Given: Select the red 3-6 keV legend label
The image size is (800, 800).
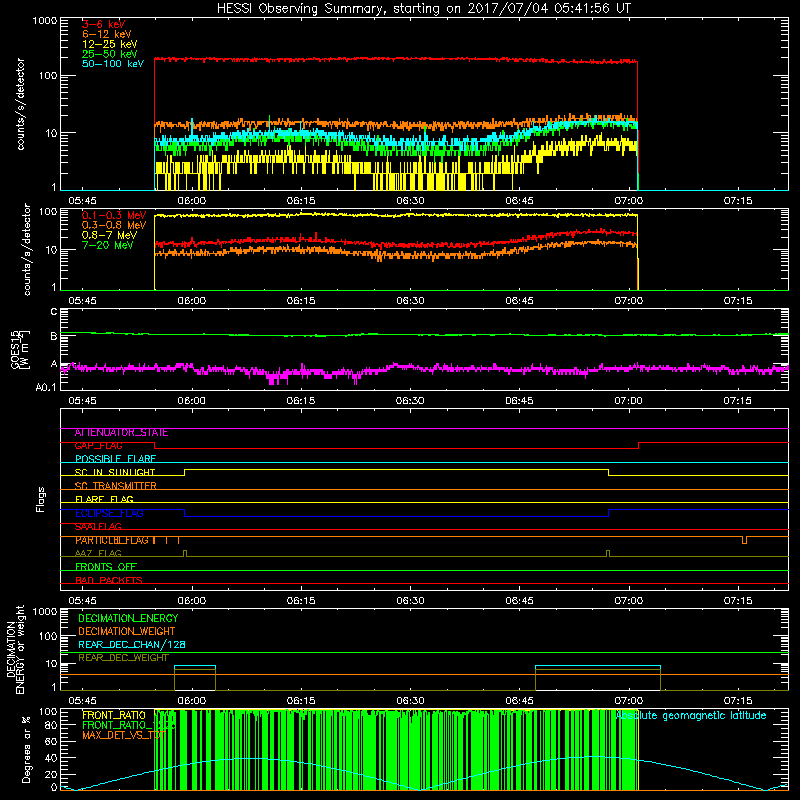Looking at the screenshot, I should click(103, 24).
